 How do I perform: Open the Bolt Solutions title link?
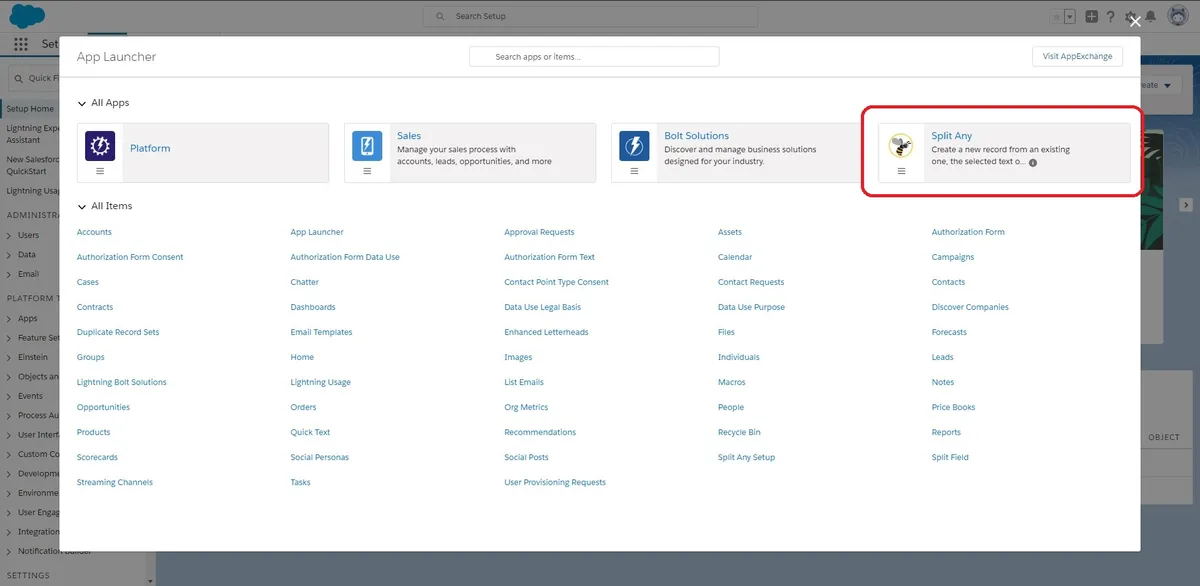pyautogui.click(x=697, y=136)
